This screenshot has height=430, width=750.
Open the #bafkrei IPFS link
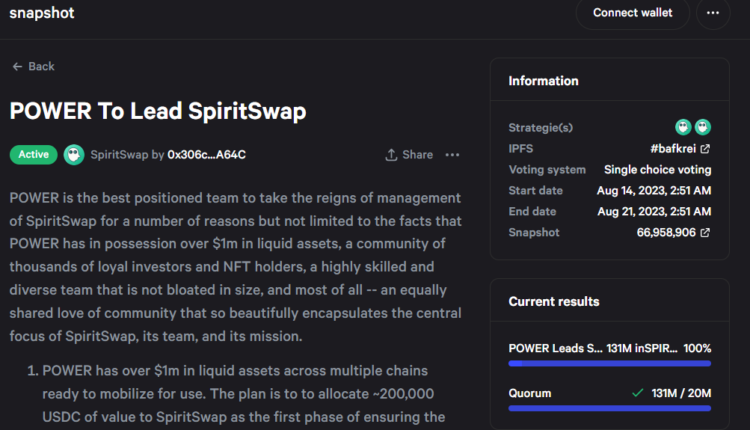coord(672,149)
